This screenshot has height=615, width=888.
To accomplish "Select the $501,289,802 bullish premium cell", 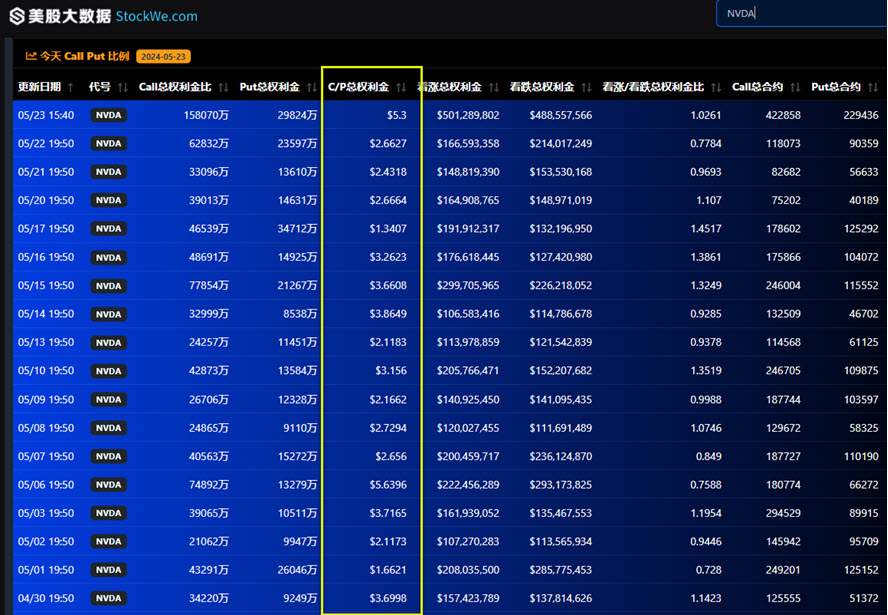I will pos(468,116).
